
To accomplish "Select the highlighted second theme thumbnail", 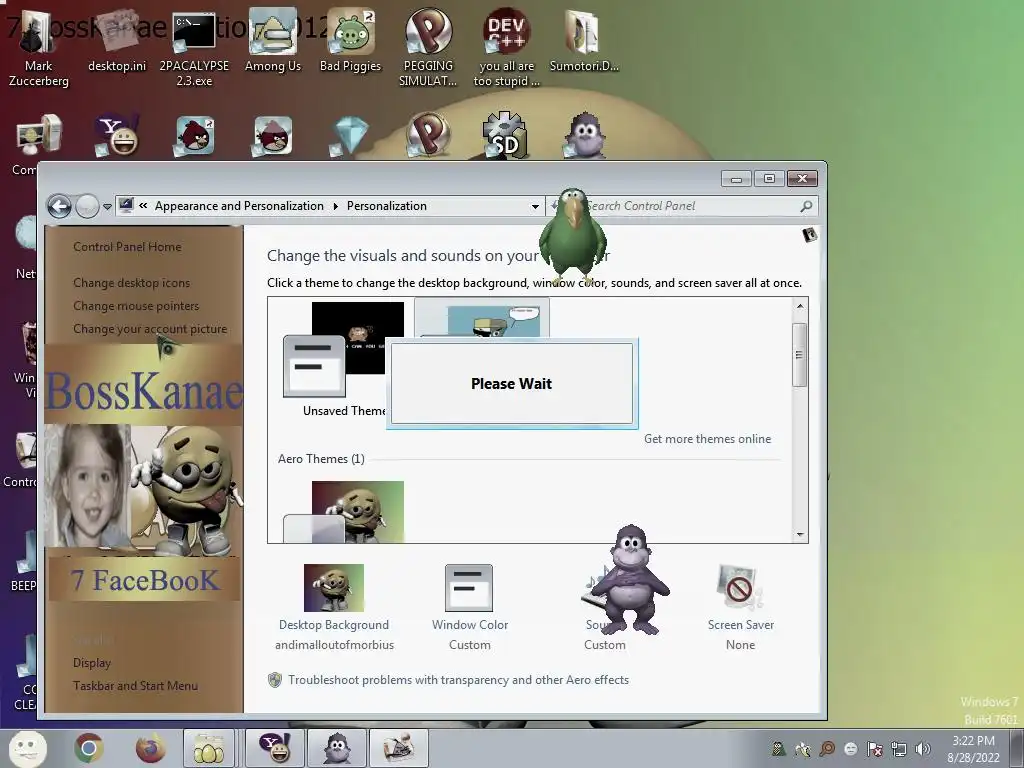I will tap(482, 319).
